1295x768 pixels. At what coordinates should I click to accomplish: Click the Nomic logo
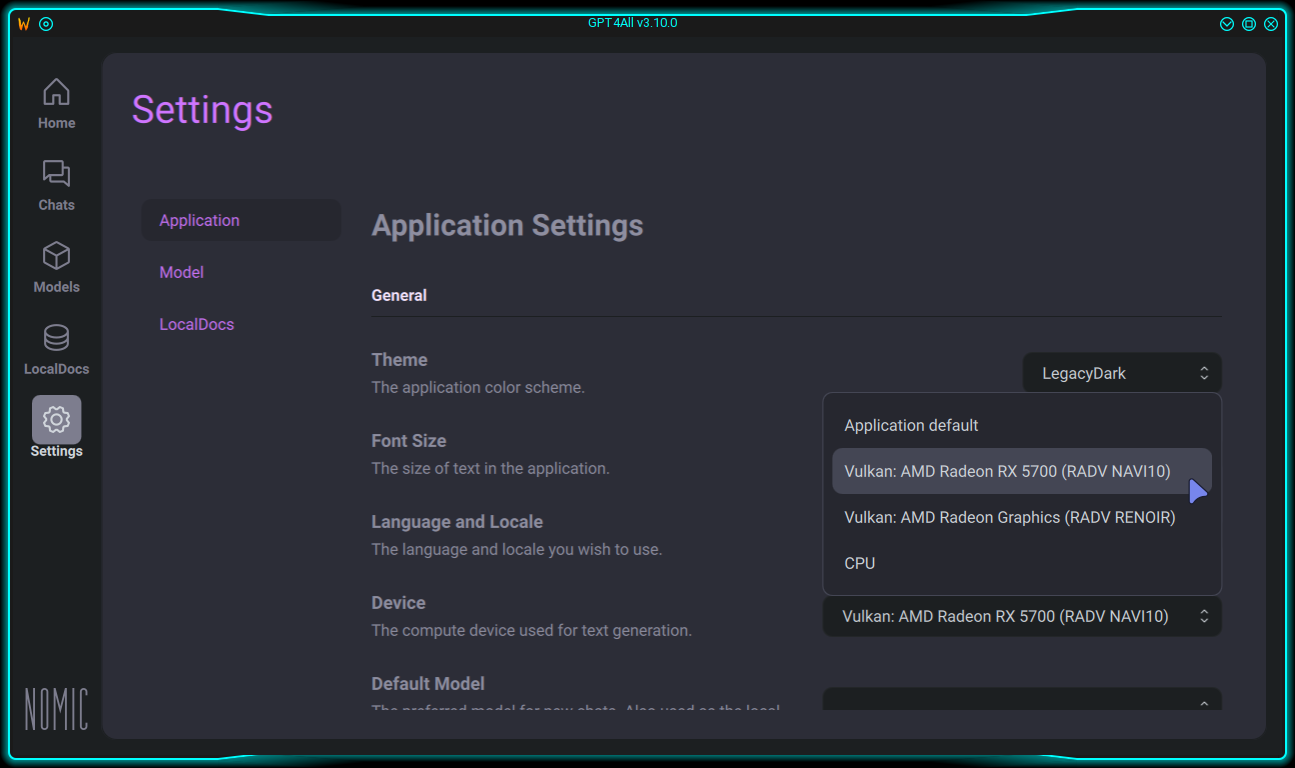[x=56, y=708]
